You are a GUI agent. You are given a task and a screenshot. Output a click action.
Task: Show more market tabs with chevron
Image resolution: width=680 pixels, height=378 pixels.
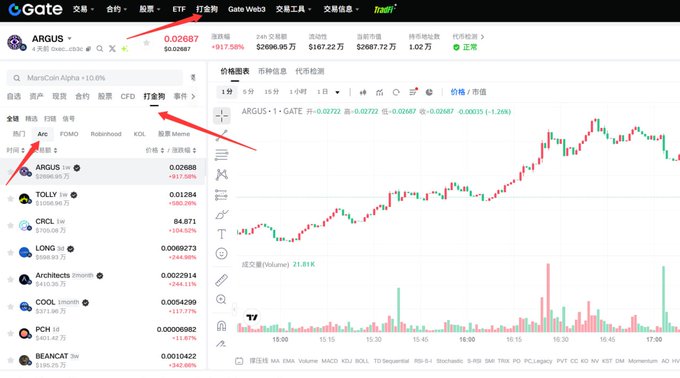tap(193, 96)
